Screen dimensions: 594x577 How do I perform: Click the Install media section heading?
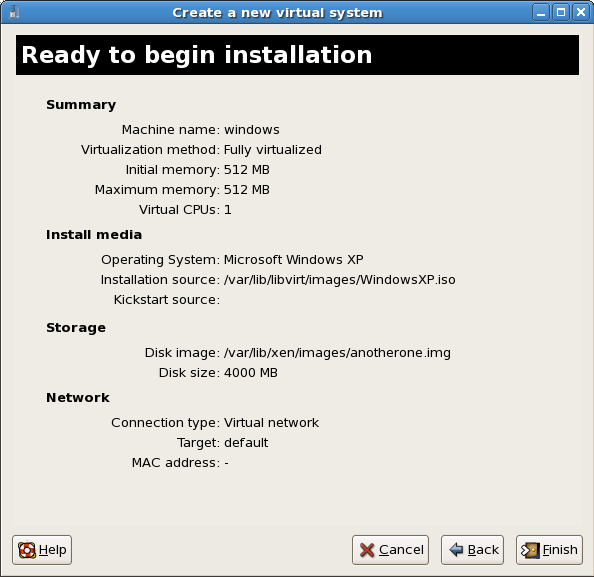[x=94, y=235]
